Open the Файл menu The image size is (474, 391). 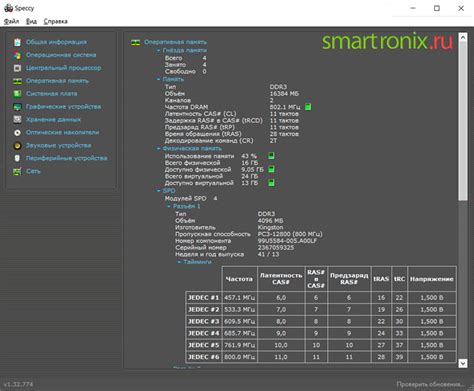pyautogui.click(x=11, y=21)
